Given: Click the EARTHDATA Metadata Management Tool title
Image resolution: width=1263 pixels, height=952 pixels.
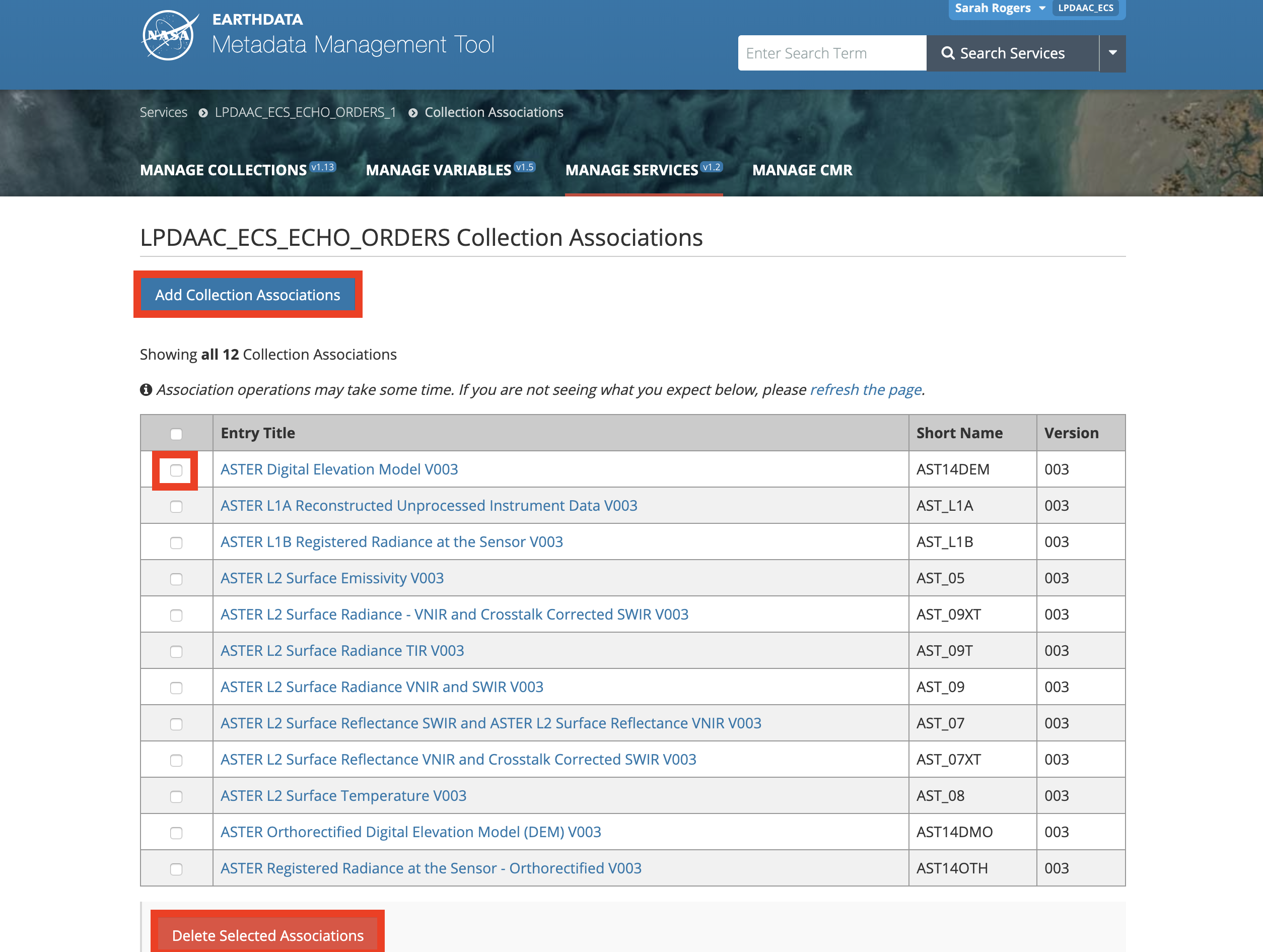Looking at the screenshot, I should 353,34.
